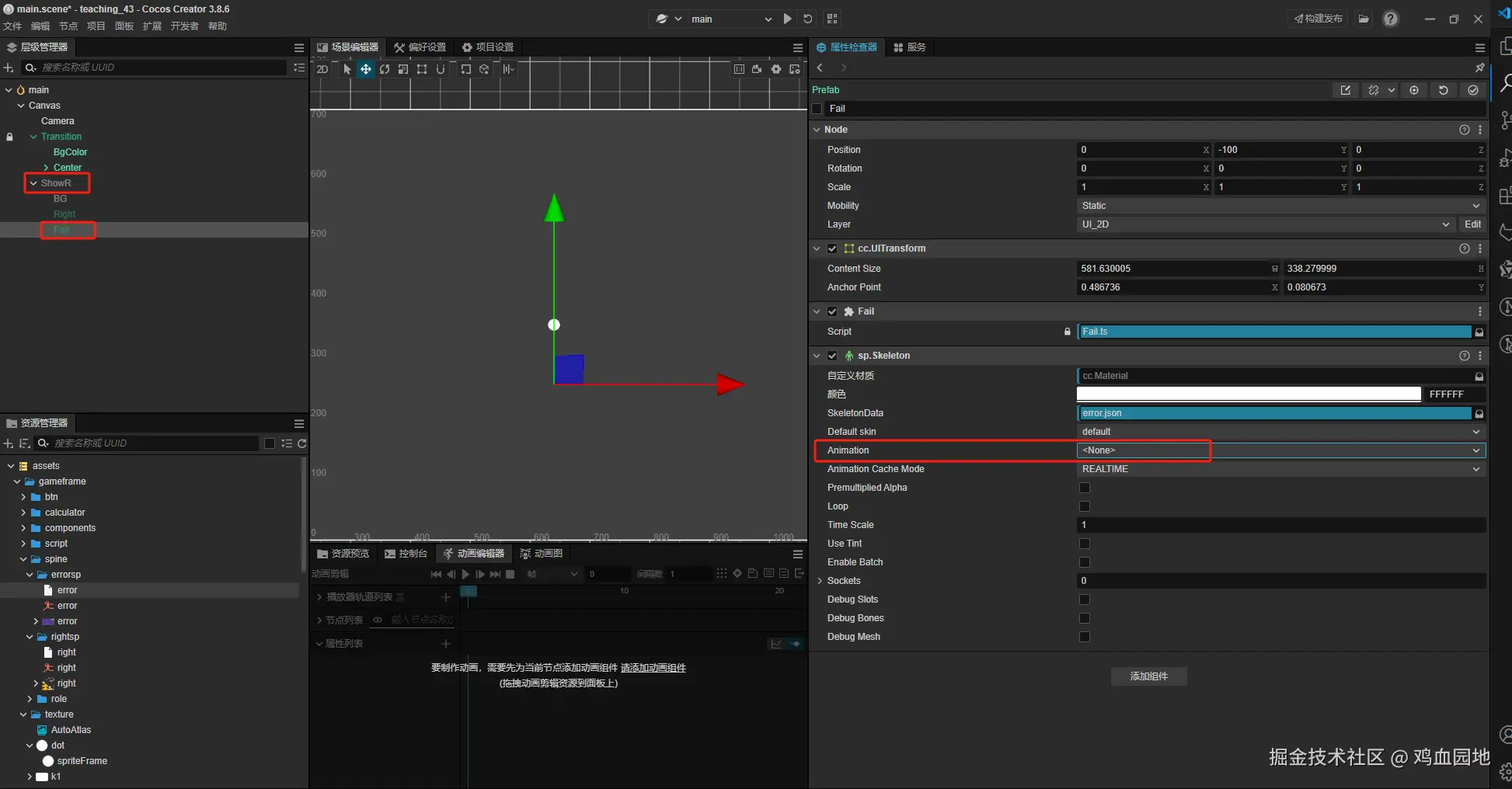Collapse the Node section in inspector
This screenshot has height=789, width=1512.
817,130
